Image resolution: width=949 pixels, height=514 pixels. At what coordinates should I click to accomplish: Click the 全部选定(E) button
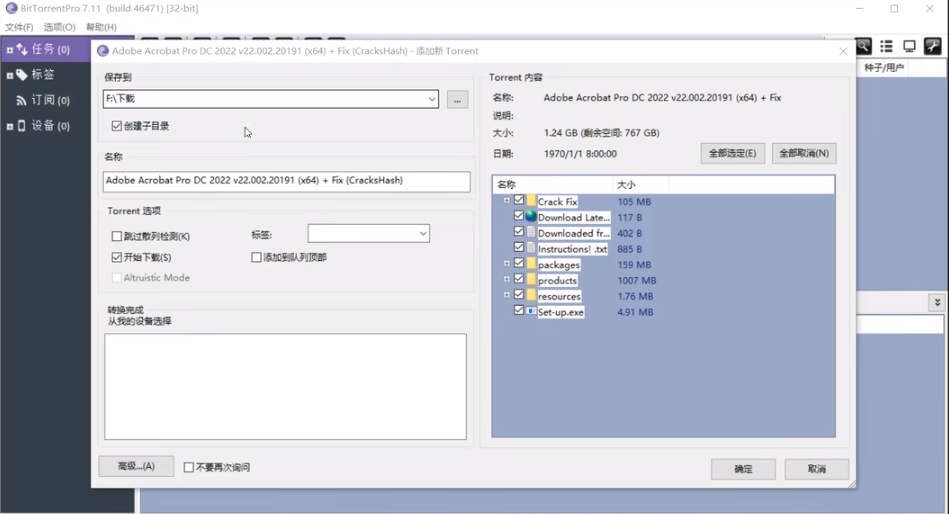tap(732, 153)
